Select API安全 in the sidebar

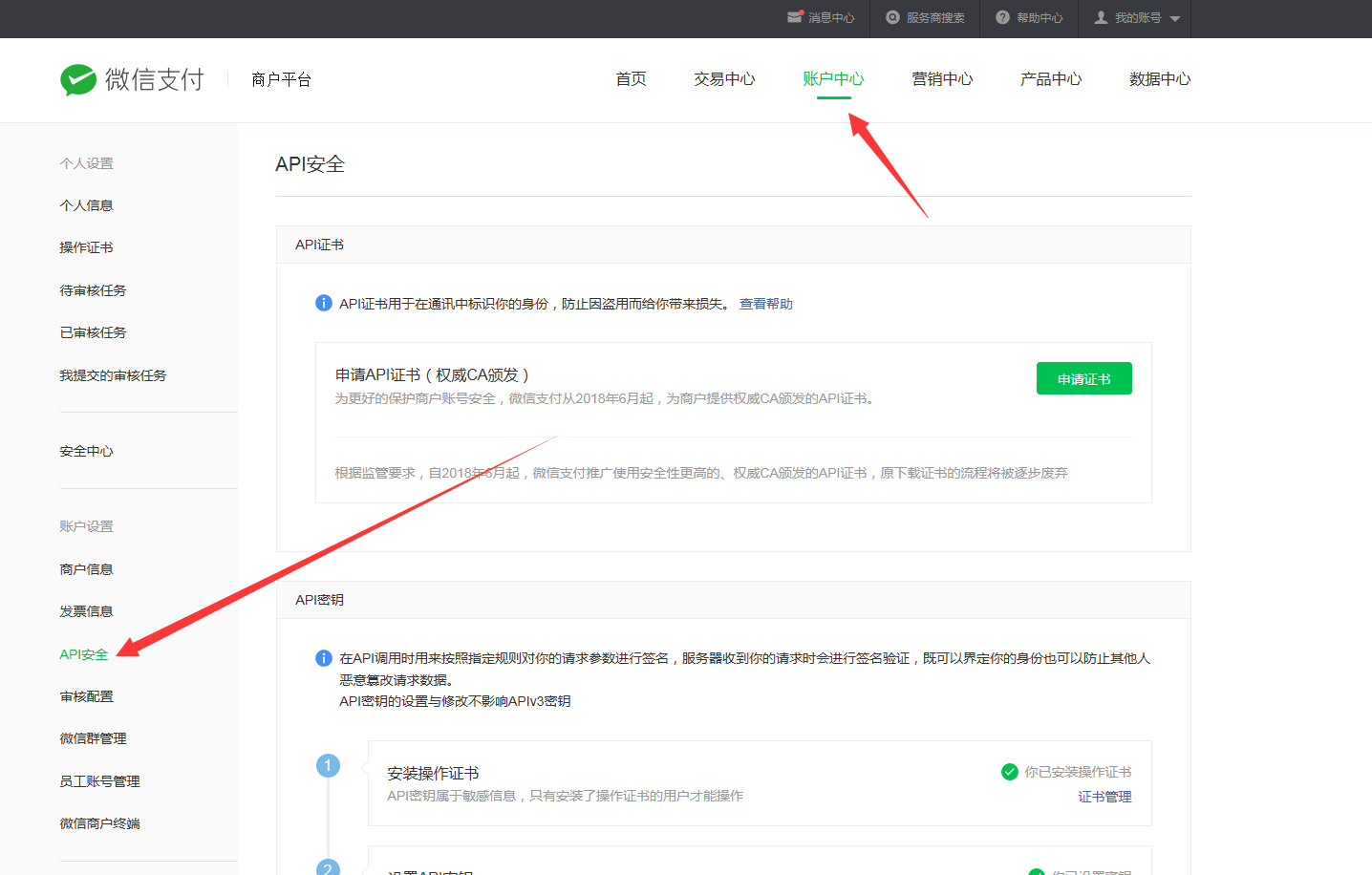click(84, 654)
